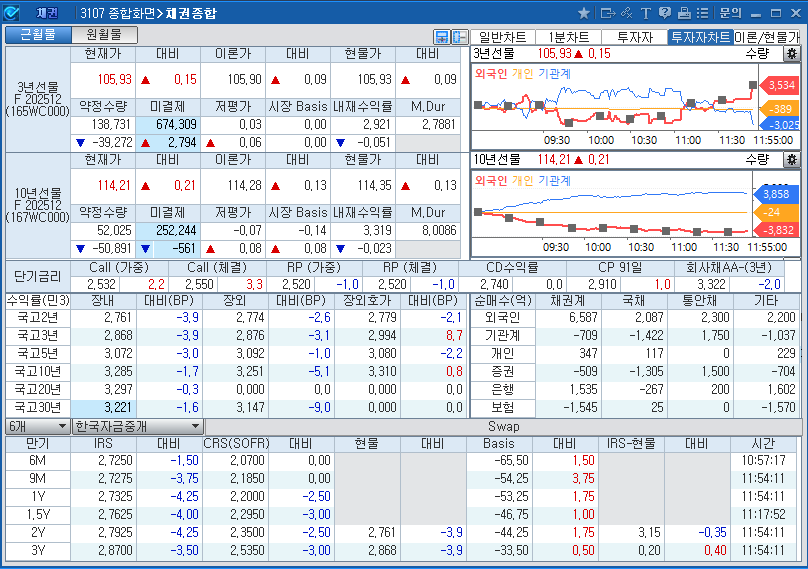Click the star favorites icon in title bar
This screenshot has height=569, width=808.
[584, 13]
